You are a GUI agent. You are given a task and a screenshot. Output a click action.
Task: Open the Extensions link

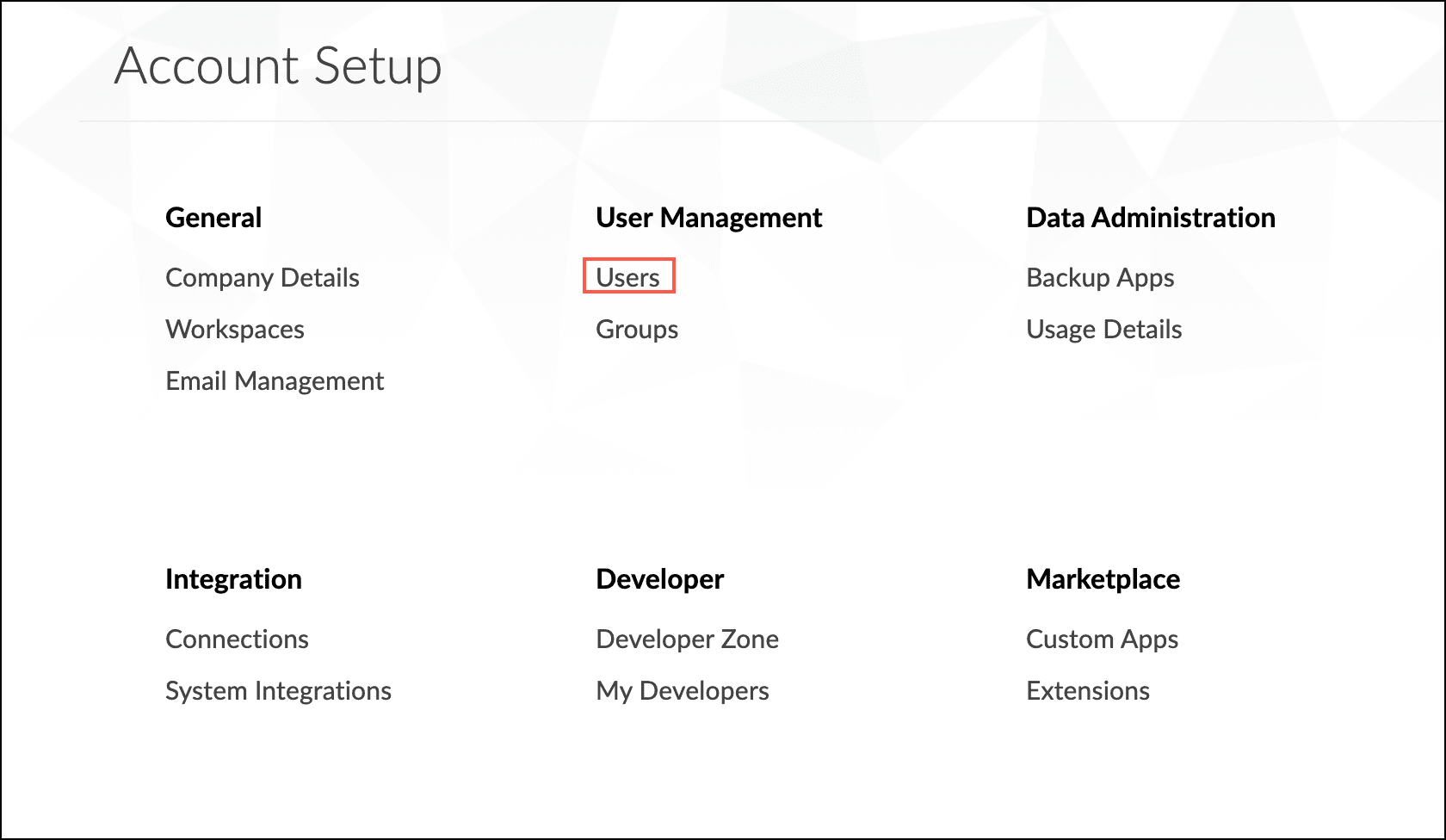coord(1088,691)
